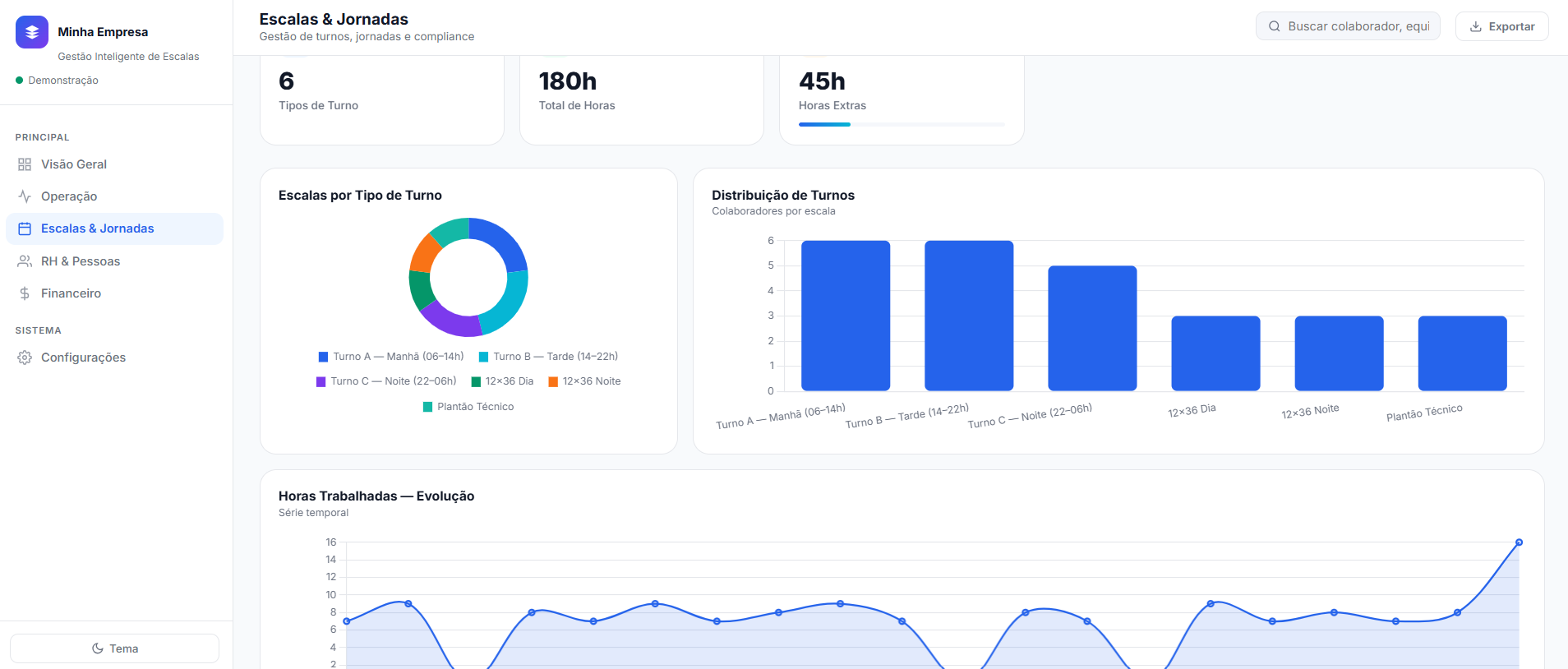Click the Horas Extras progress bar

tap(902, 124)
